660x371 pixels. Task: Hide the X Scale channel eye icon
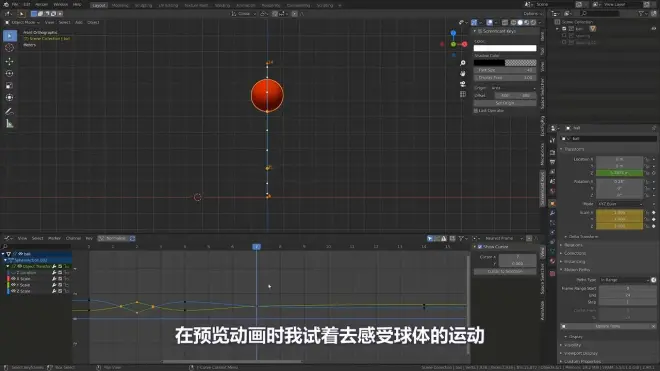coord(13,279)
